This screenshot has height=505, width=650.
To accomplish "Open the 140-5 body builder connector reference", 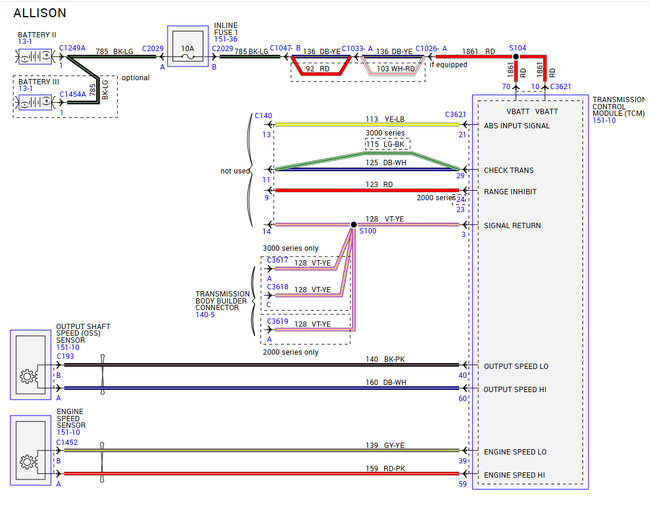I will pyautogui.click(x=205, y=315).
